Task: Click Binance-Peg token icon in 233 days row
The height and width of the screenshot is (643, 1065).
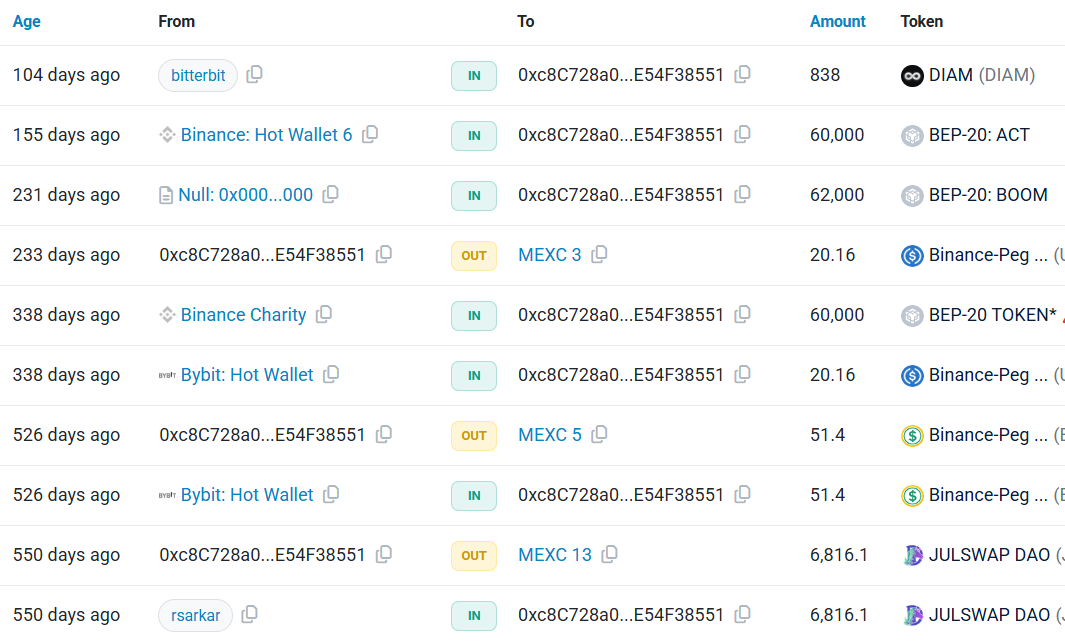Action: tap(912, 256)
